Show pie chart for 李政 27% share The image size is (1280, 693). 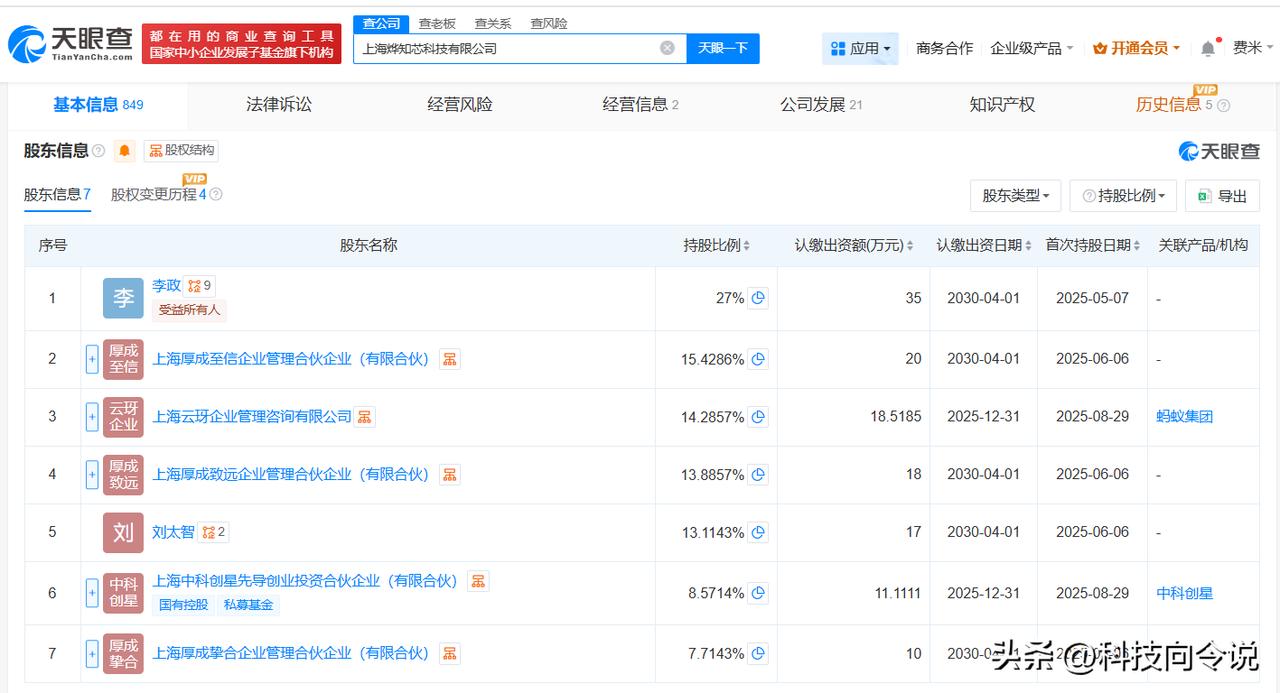(x=758, y=298)
